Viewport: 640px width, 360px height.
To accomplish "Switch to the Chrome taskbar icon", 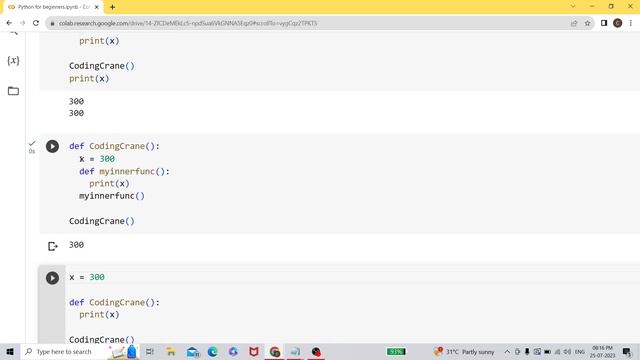I will (274, 351).
